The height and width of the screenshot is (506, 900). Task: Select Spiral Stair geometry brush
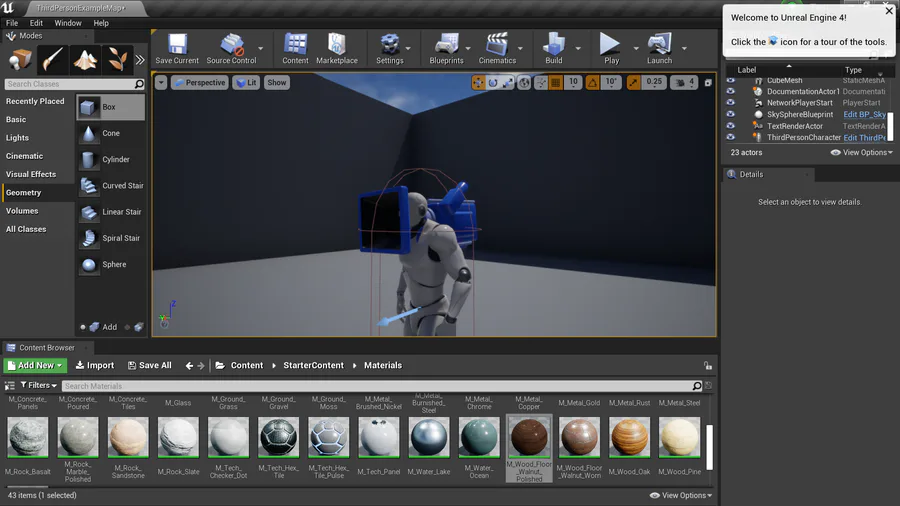coord(110,238)
